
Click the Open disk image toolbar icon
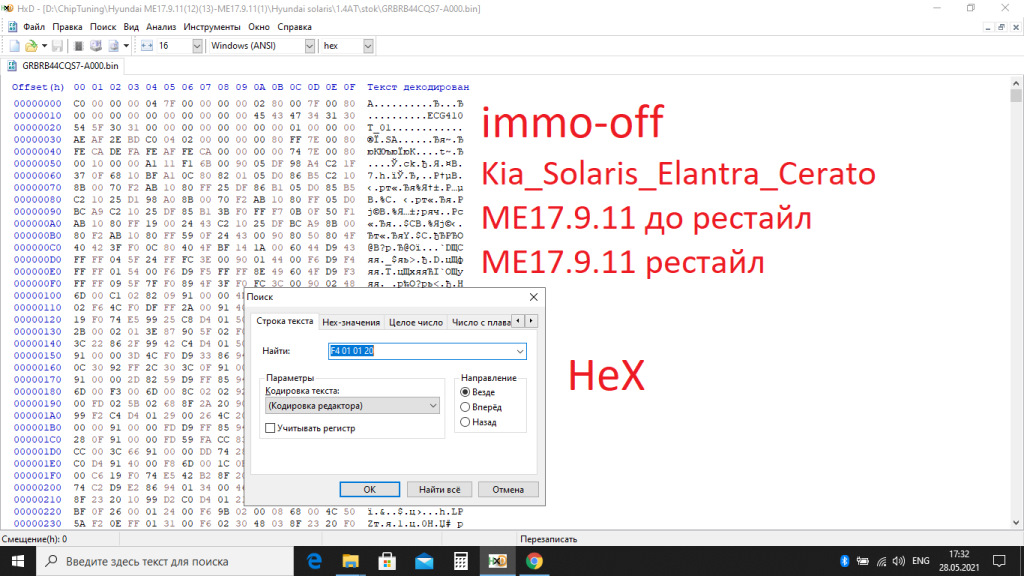(114, 46)
